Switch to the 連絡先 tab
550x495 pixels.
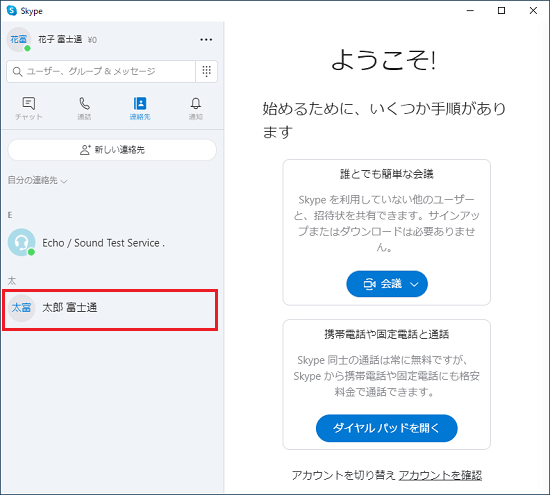140,108
